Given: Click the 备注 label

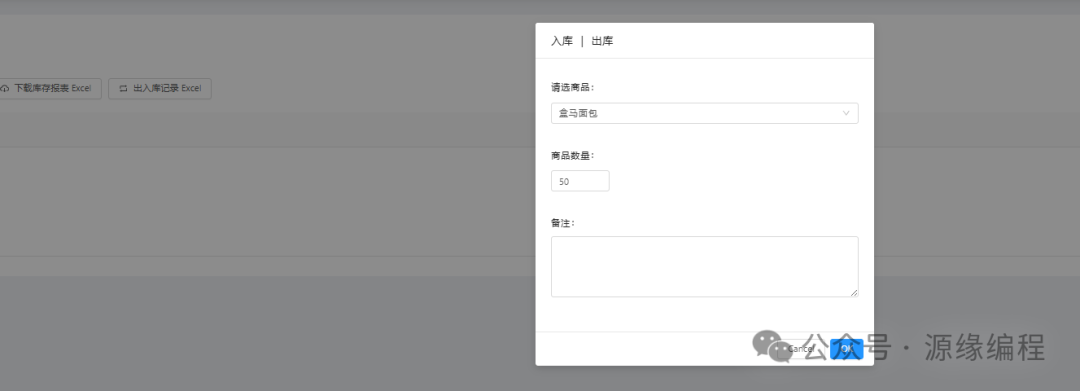Looking at the screenshot, I should 563,223.
